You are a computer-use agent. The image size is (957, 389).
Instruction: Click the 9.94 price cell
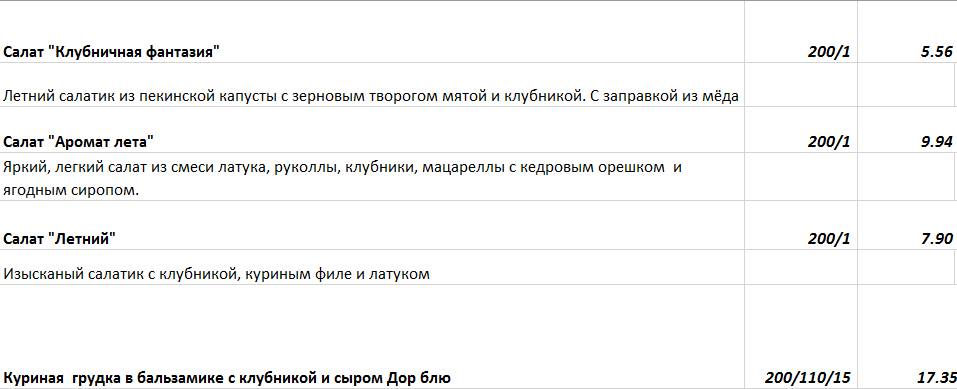tap(907, 130)
